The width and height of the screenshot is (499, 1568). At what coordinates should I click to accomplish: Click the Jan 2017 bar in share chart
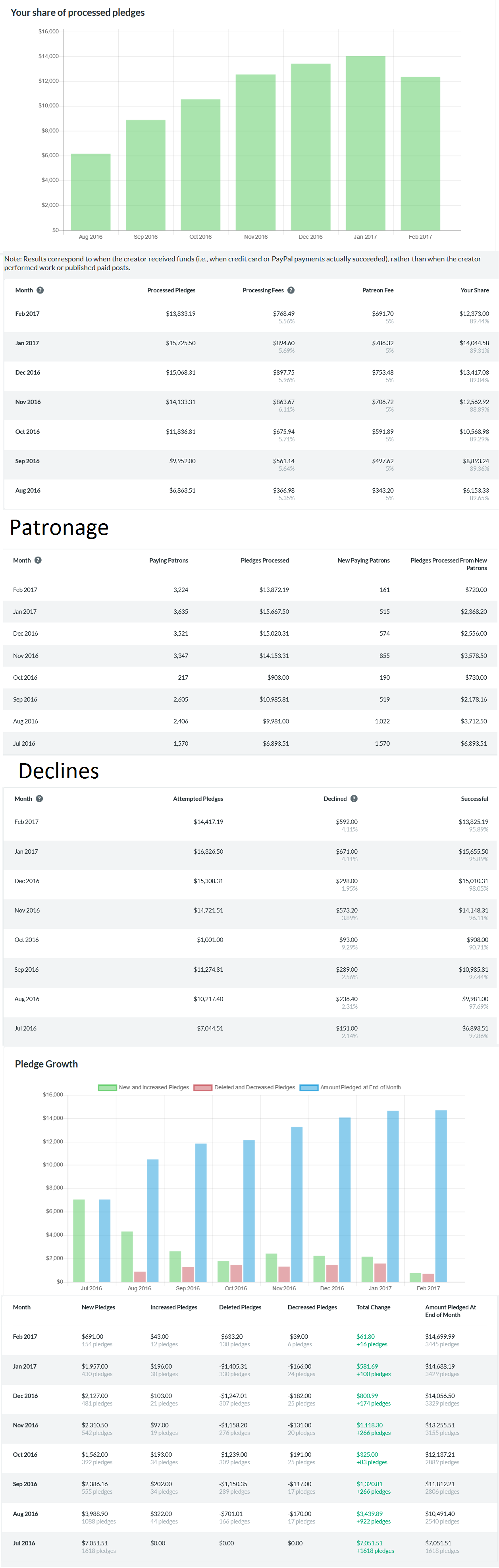pyautogui.click(x=365, y=143)
